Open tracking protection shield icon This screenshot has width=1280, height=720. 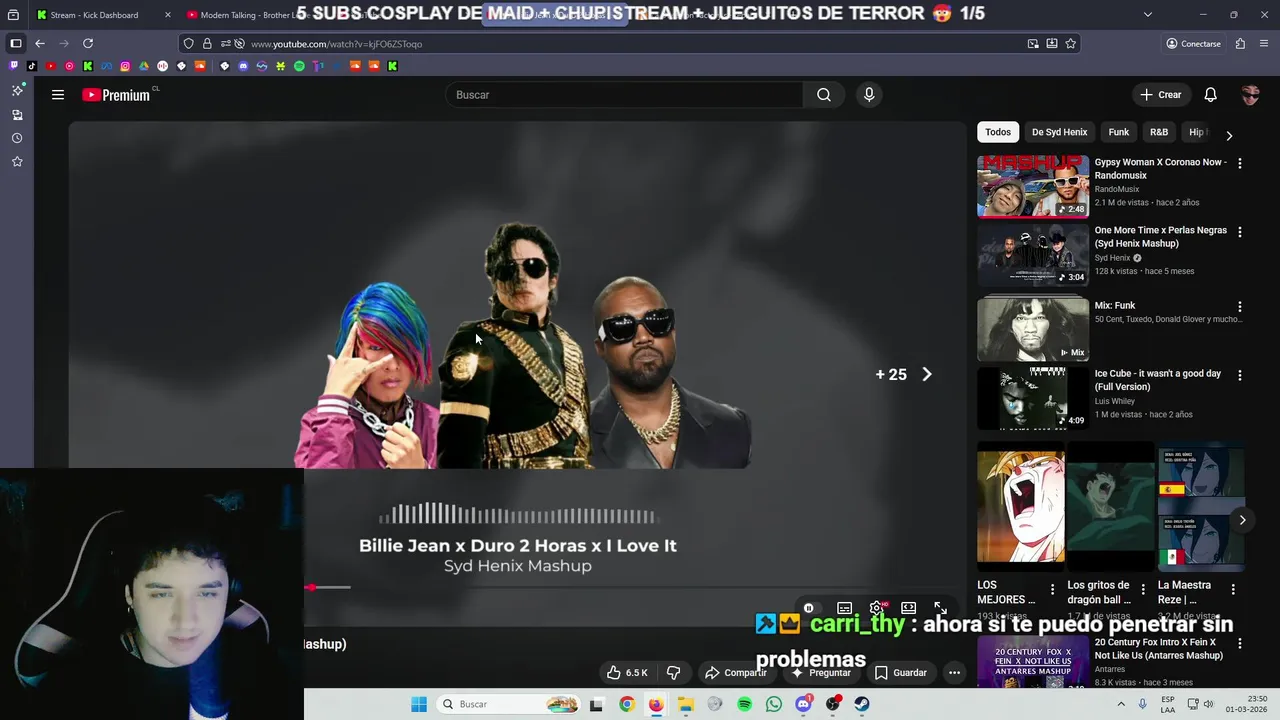[x=189, y=44]
